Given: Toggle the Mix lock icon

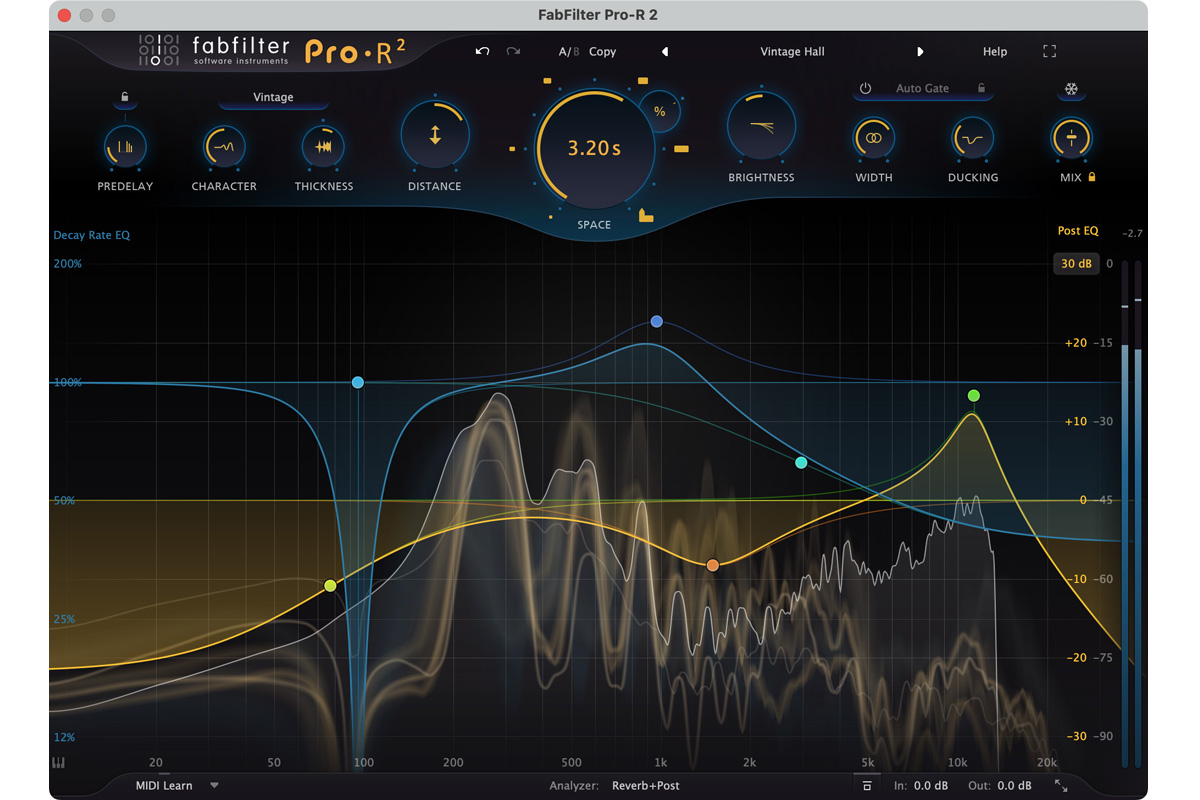Looking at the screenshot, I should 1092,177.
